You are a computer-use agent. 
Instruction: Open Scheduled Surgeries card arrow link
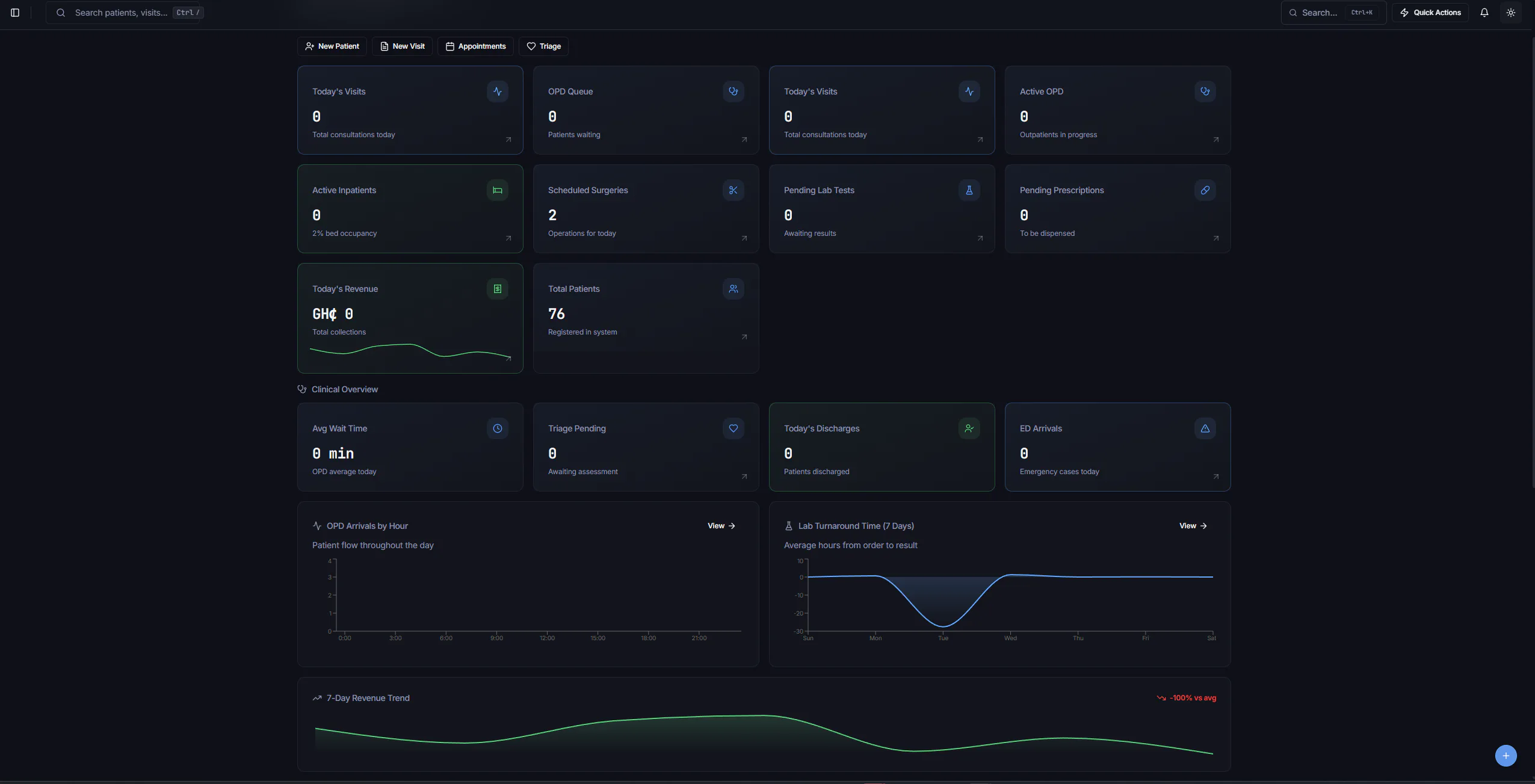(x=744, y=238)
